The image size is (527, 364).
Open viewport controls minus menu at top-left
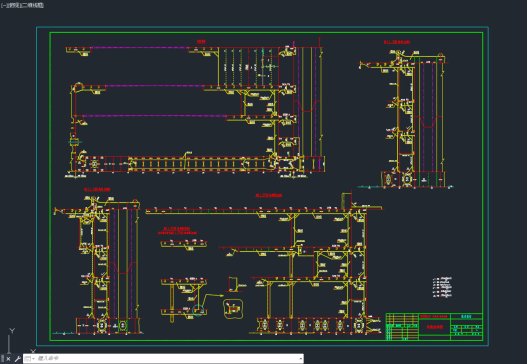point(3,5)
